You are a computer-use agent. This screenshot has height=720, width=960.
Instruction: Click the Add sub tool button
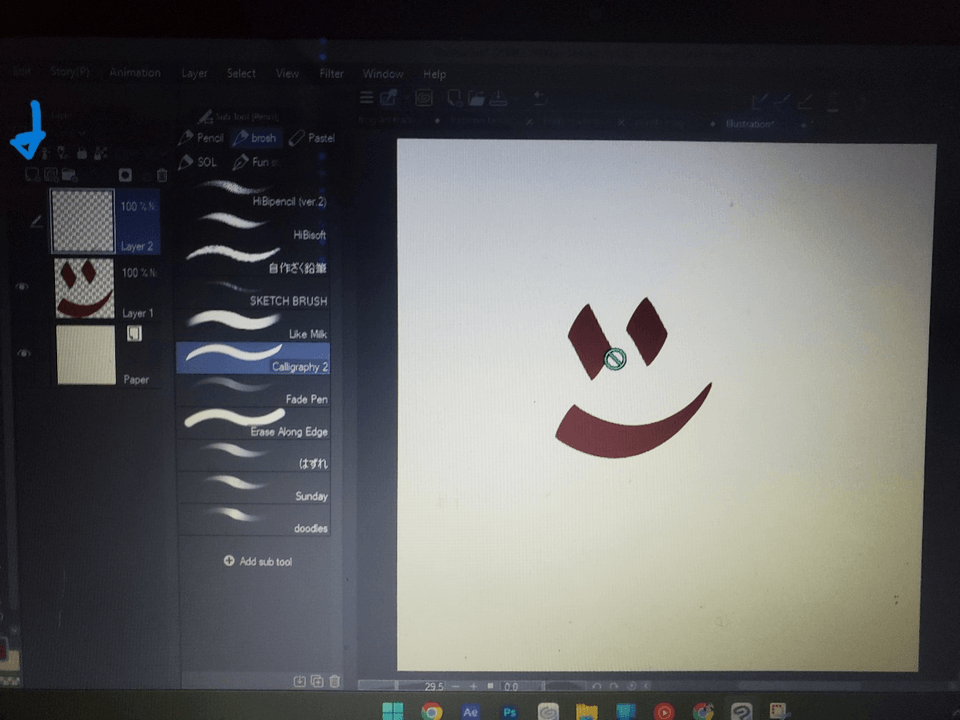point(258,562)
